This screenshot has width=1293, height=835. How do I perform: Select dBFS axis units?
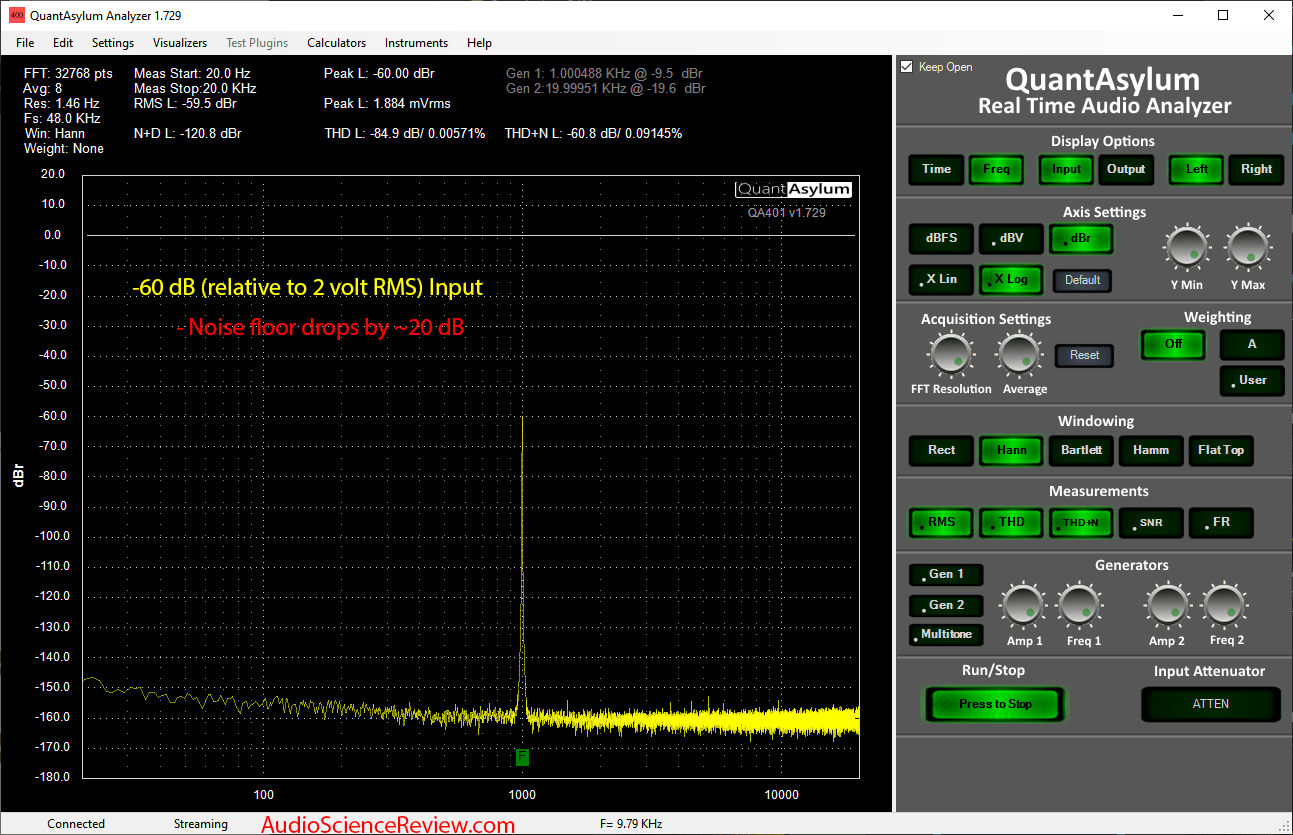941,238
